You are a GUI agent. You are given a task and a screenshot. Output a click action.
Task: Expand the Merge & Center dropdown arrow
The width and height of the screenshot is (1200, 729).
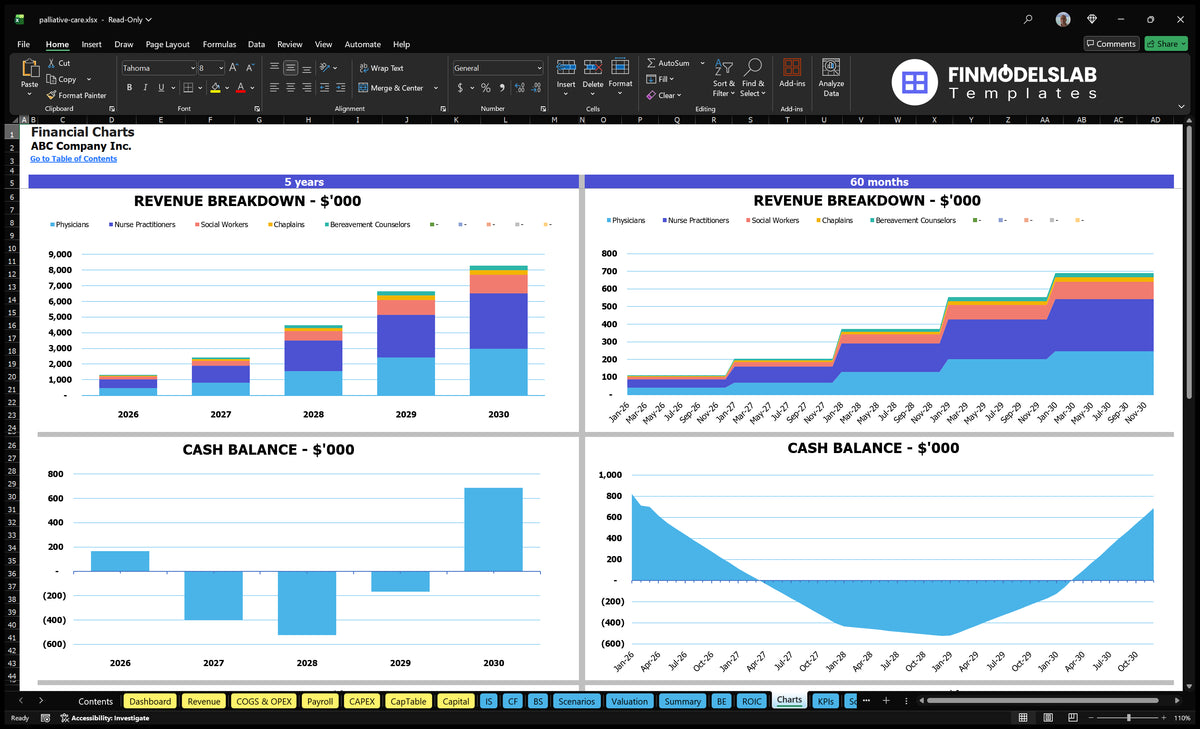point(436,88)
